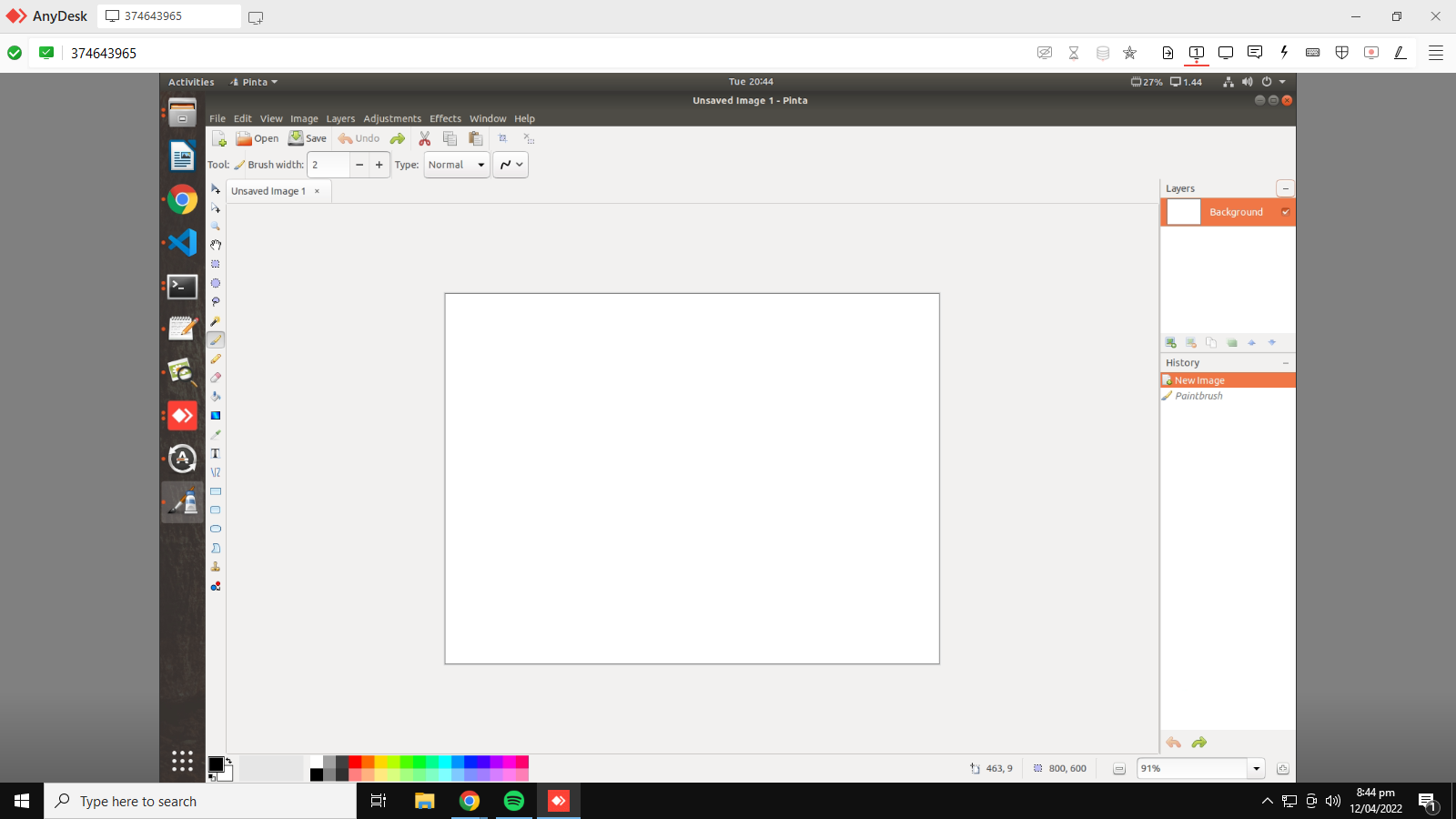This screenshot has width=1456, height=819.
Task: Open the File menu
Action: click(x=217, y=118)
